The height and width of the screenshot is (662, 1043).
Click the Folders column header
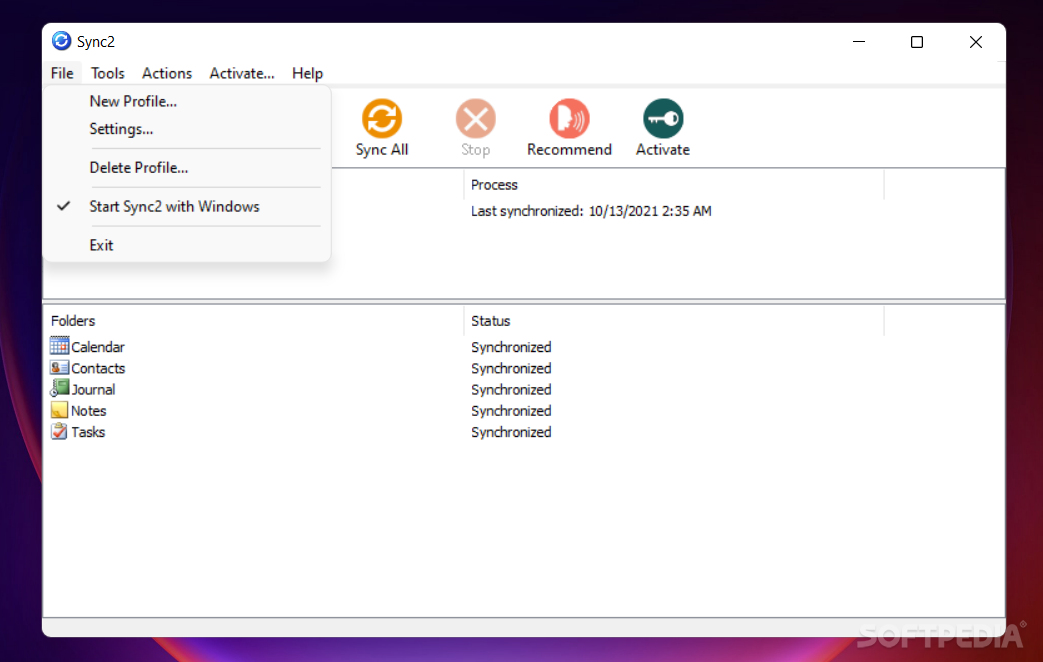click(253, 321)
